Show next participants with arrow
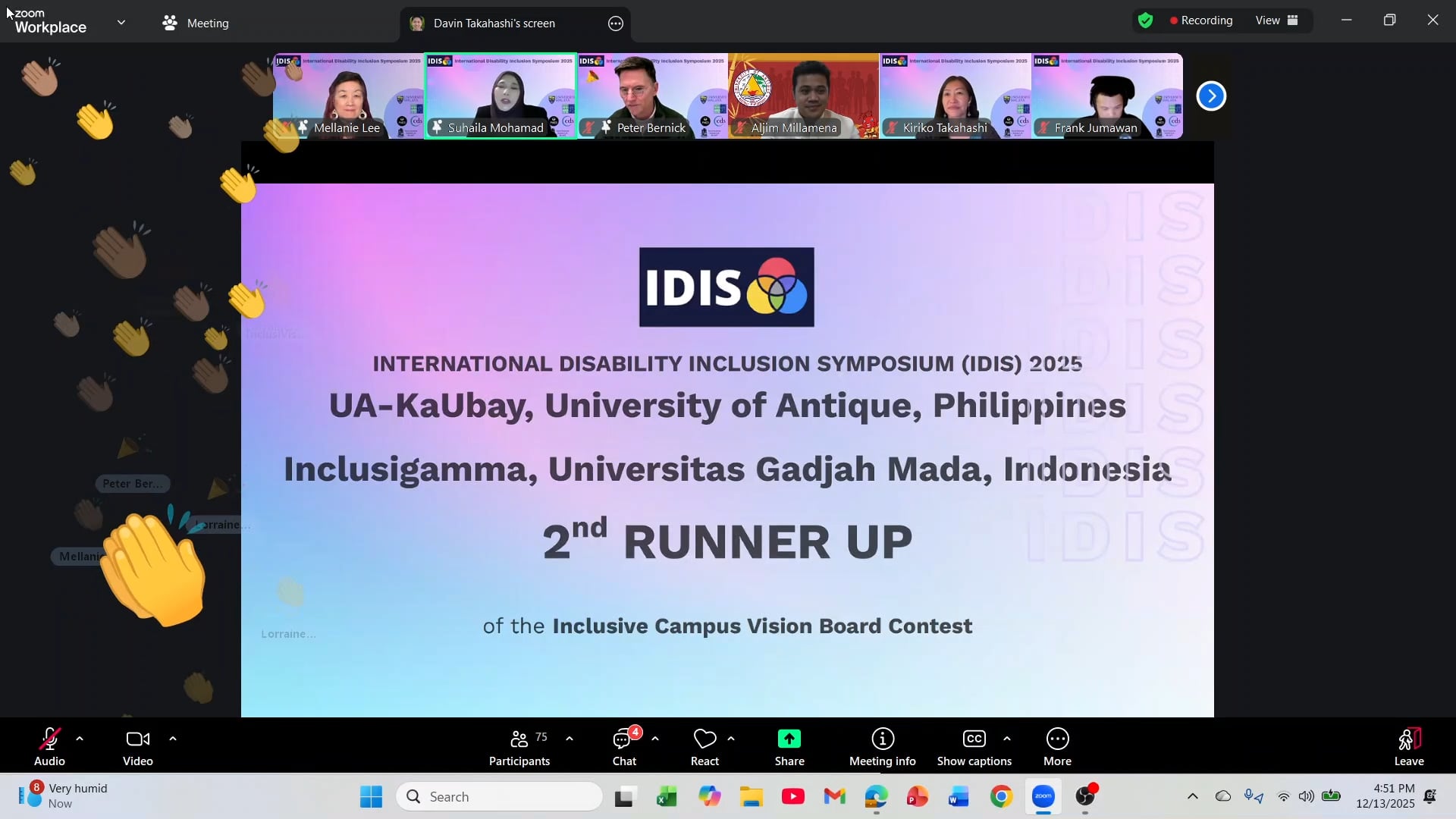 point(1211,96)
